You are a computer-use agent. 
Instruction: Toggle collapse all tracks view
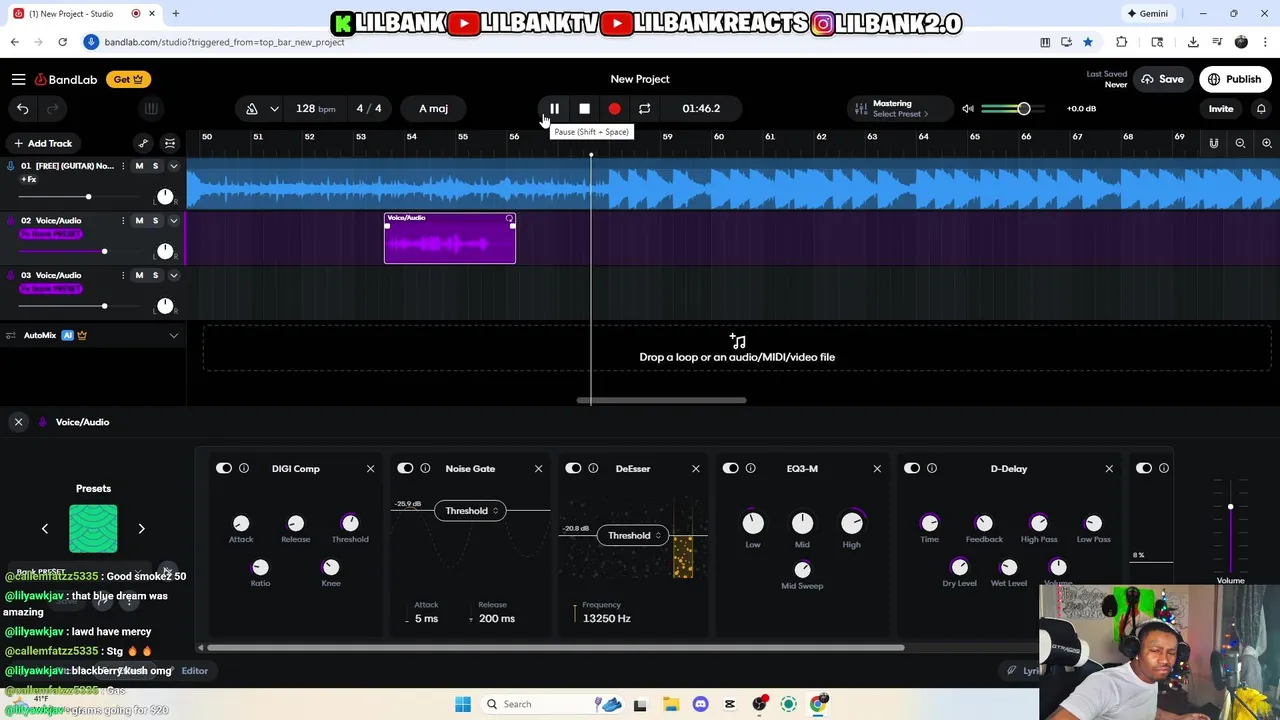[x=170, y=143]
